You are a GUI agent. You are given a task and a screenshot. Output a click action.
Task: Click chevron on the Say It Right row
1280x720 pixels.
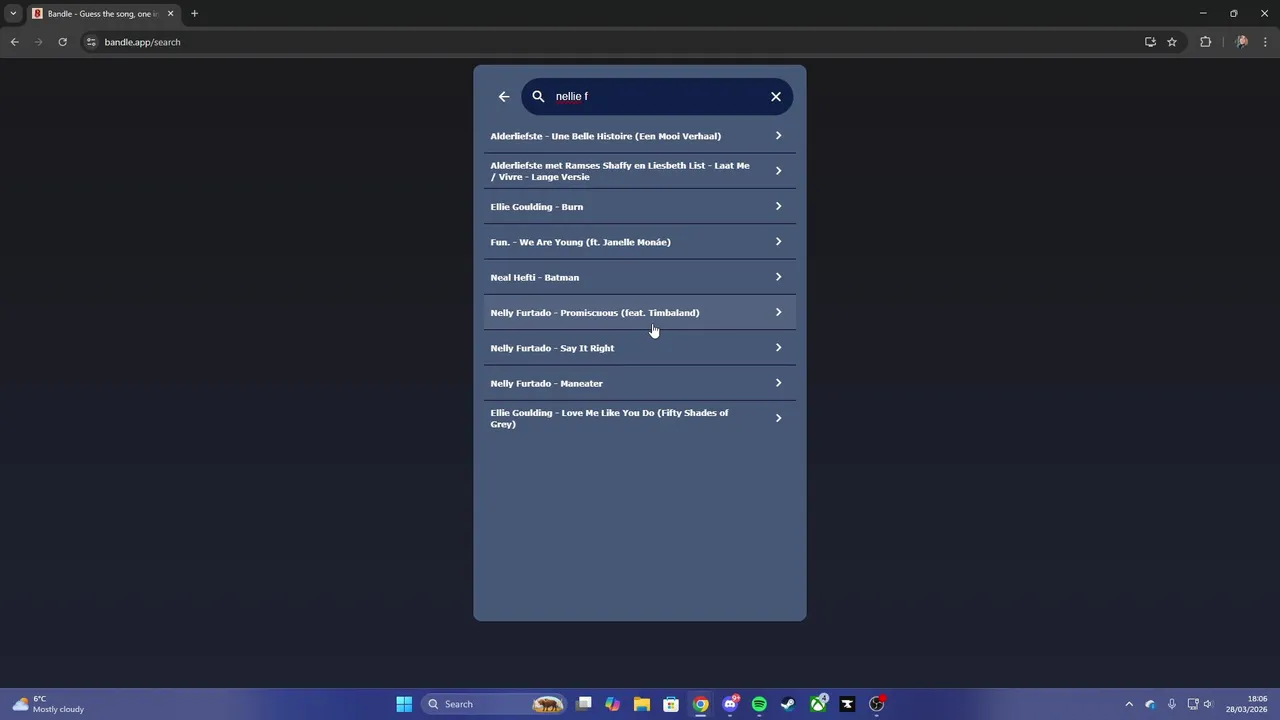[x=778, y=348]
